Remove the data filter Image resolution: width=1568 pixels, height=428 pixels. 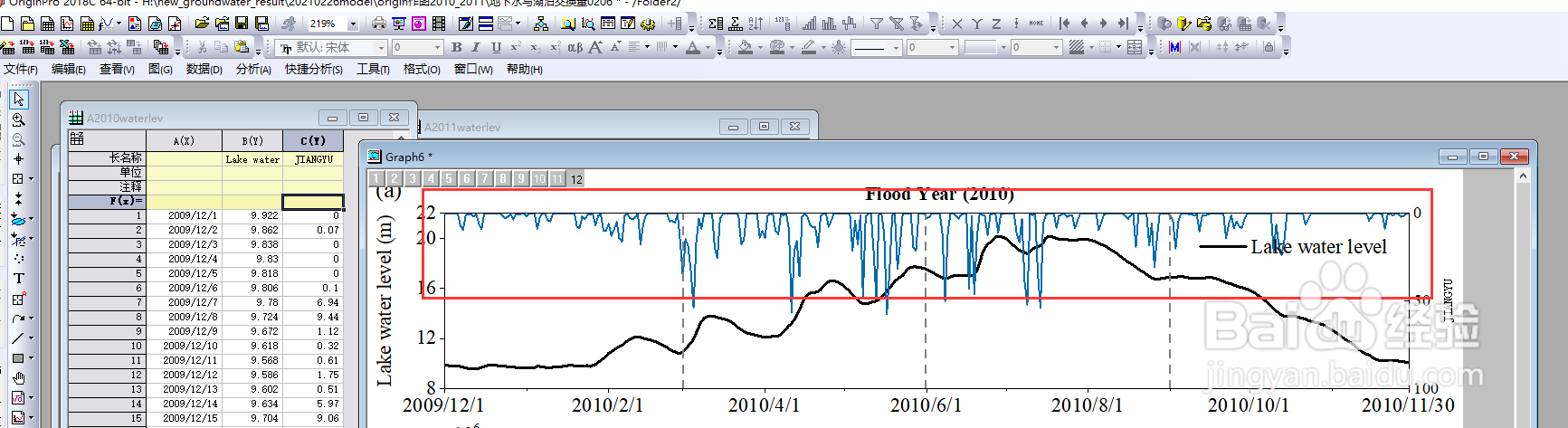coord(897,24)
